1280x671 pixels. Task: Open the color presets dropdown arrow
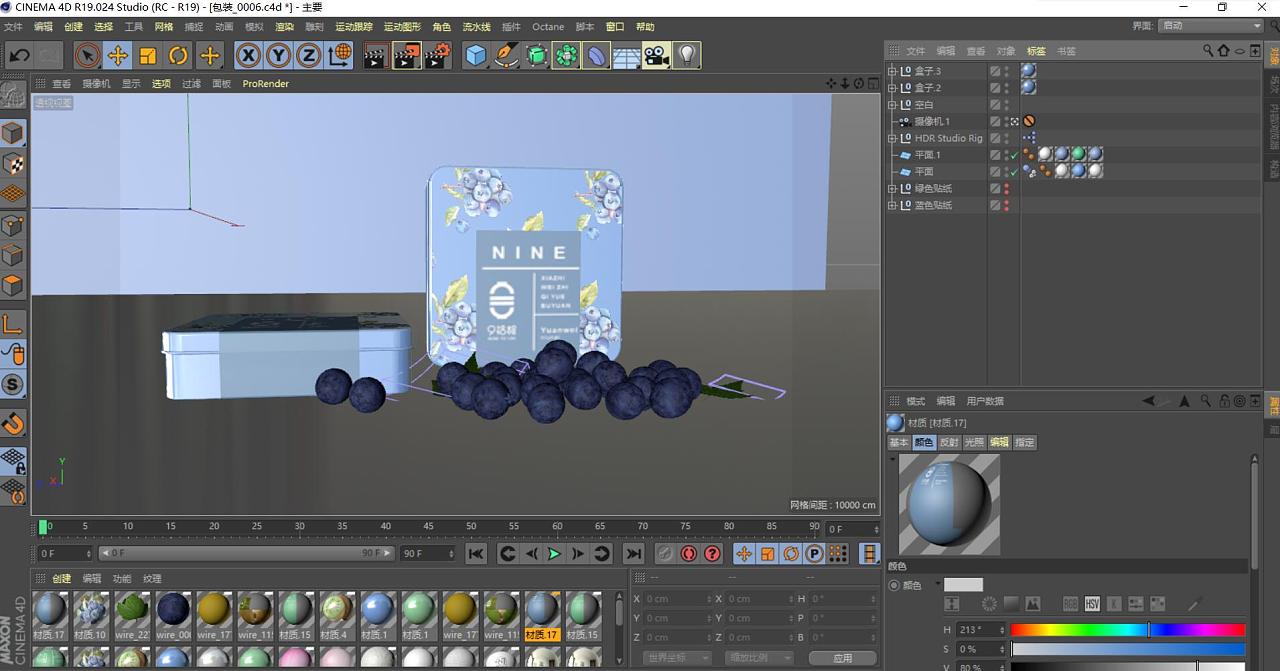(x=938, y=584)
